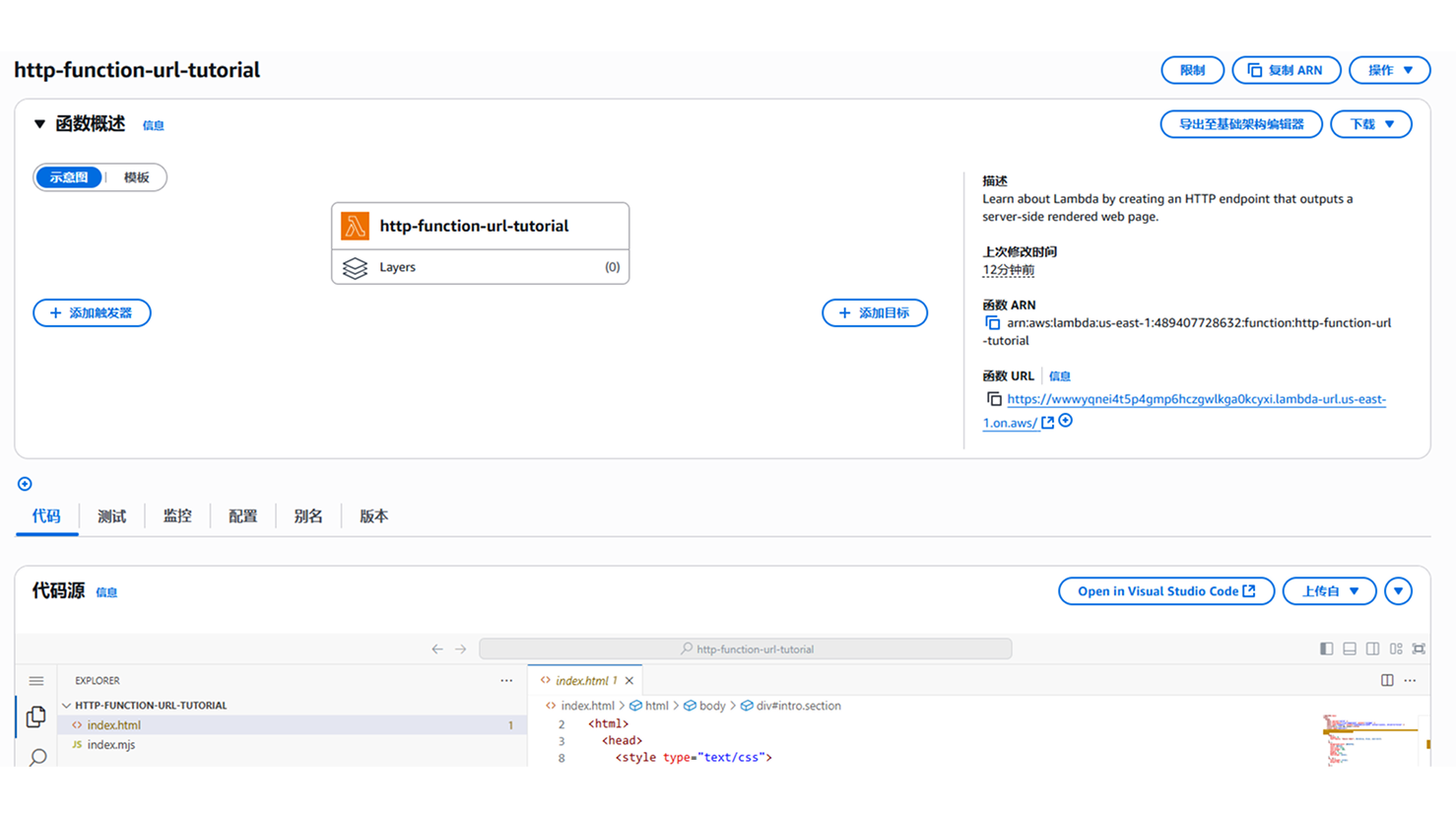The width and height of the screenshot is (1456, 818).
Task: Open the function URL lambda-url link
Action: [x=1195, y=399]
